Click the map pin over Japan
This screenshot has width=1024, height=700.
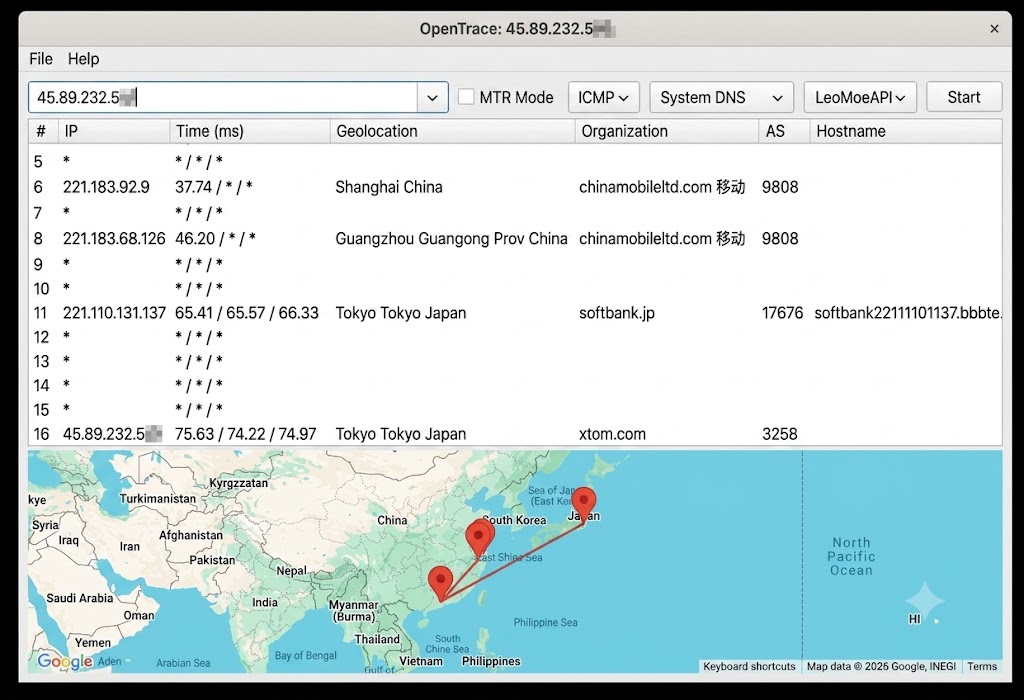pos(583,504)
